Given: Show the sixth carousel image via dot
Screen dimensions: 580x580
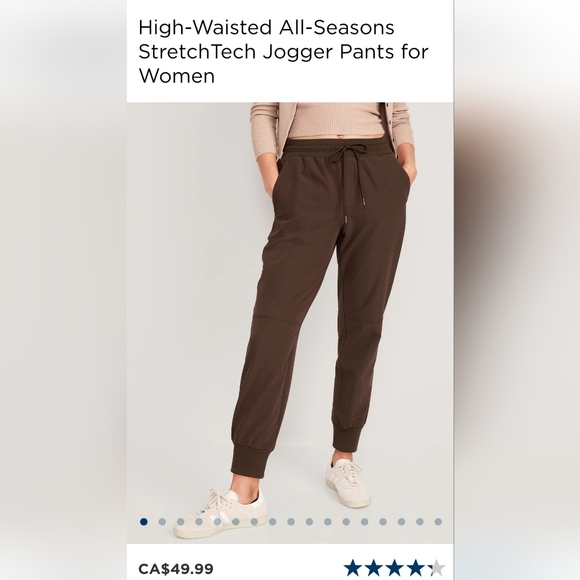Looking at the screenshot, I should (x=236, y=522).
